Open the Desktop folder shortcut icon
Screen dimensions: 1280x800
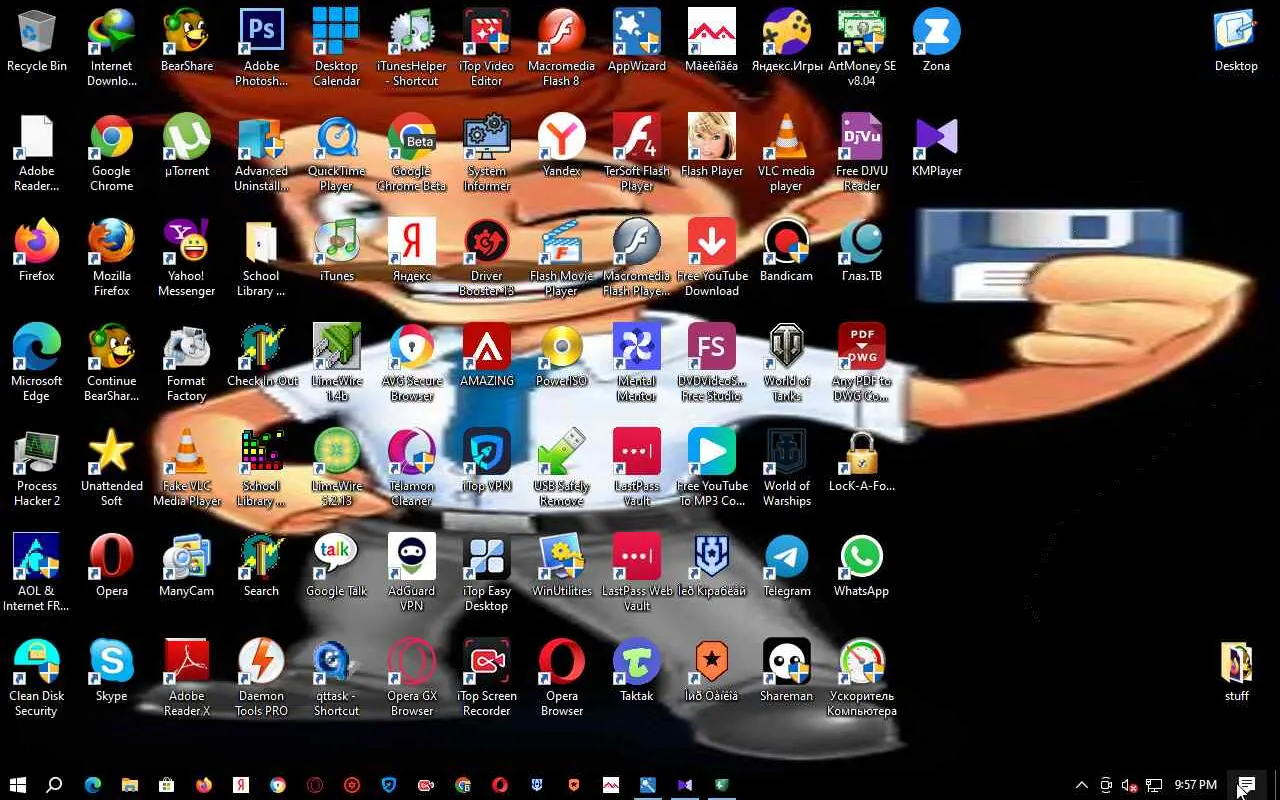tap(1237, 41)
